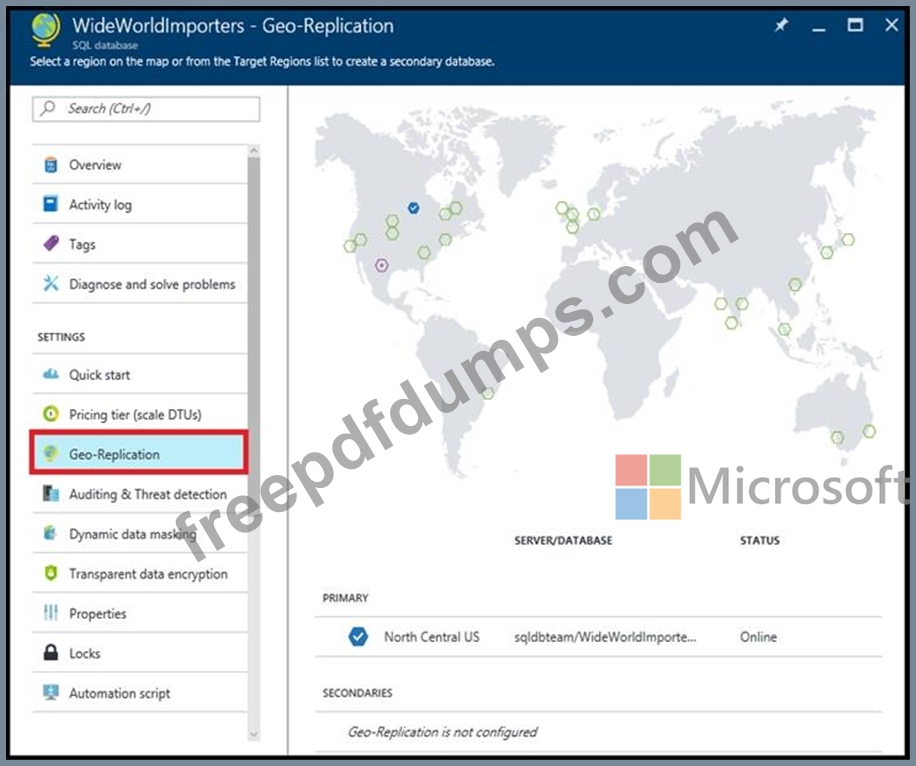Focus the Search (Ctrl+/) field

click(146, 109)
